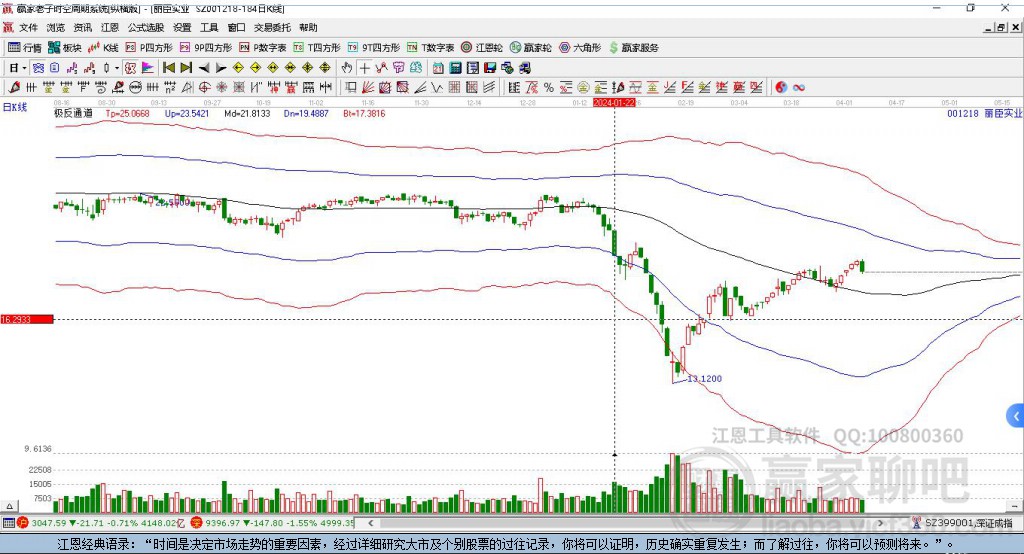Click the black left arrow icon

pyautogui.click(x=204, y=68)
